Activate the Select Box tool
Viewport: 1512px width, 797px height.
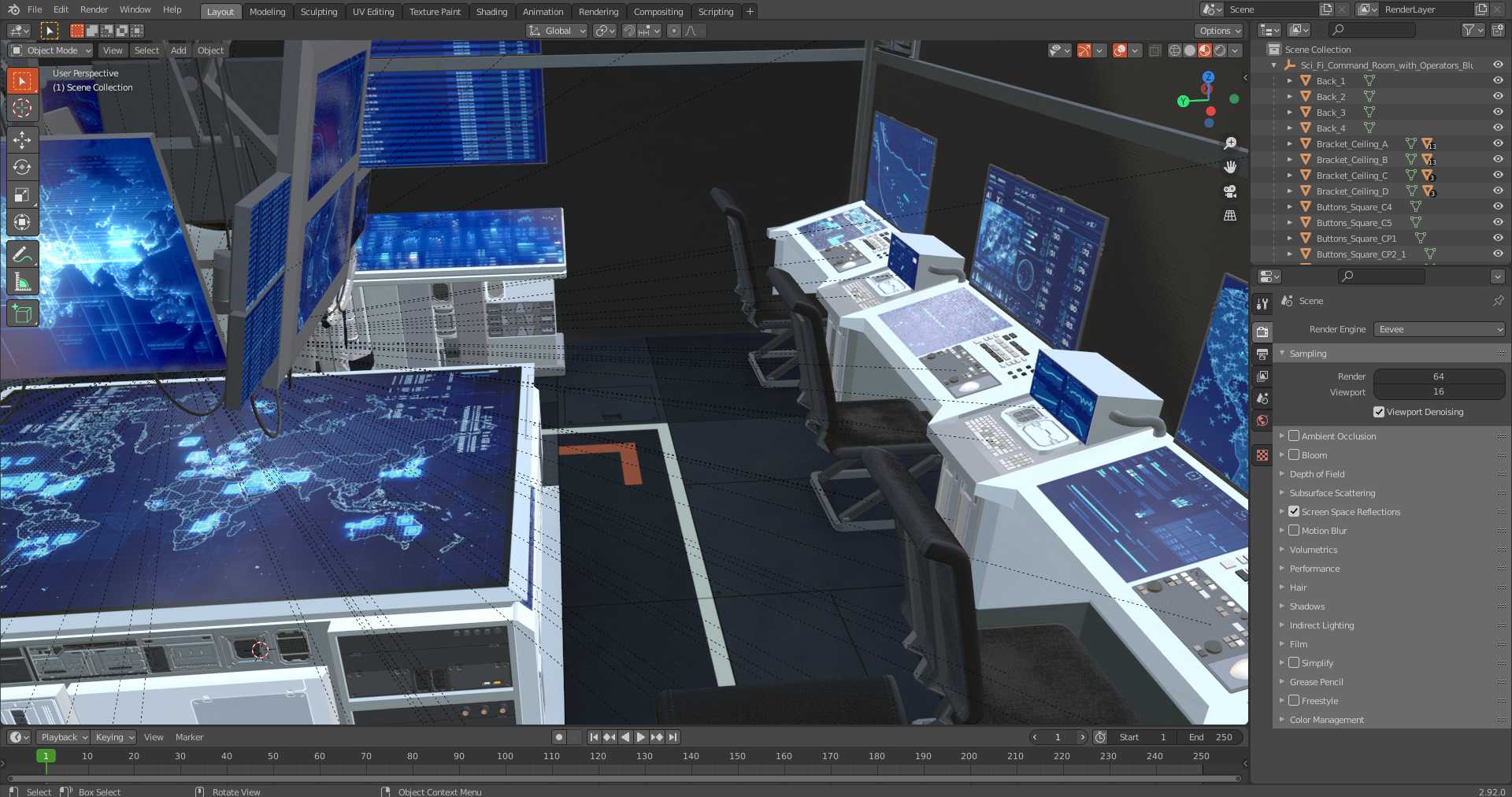22,80
